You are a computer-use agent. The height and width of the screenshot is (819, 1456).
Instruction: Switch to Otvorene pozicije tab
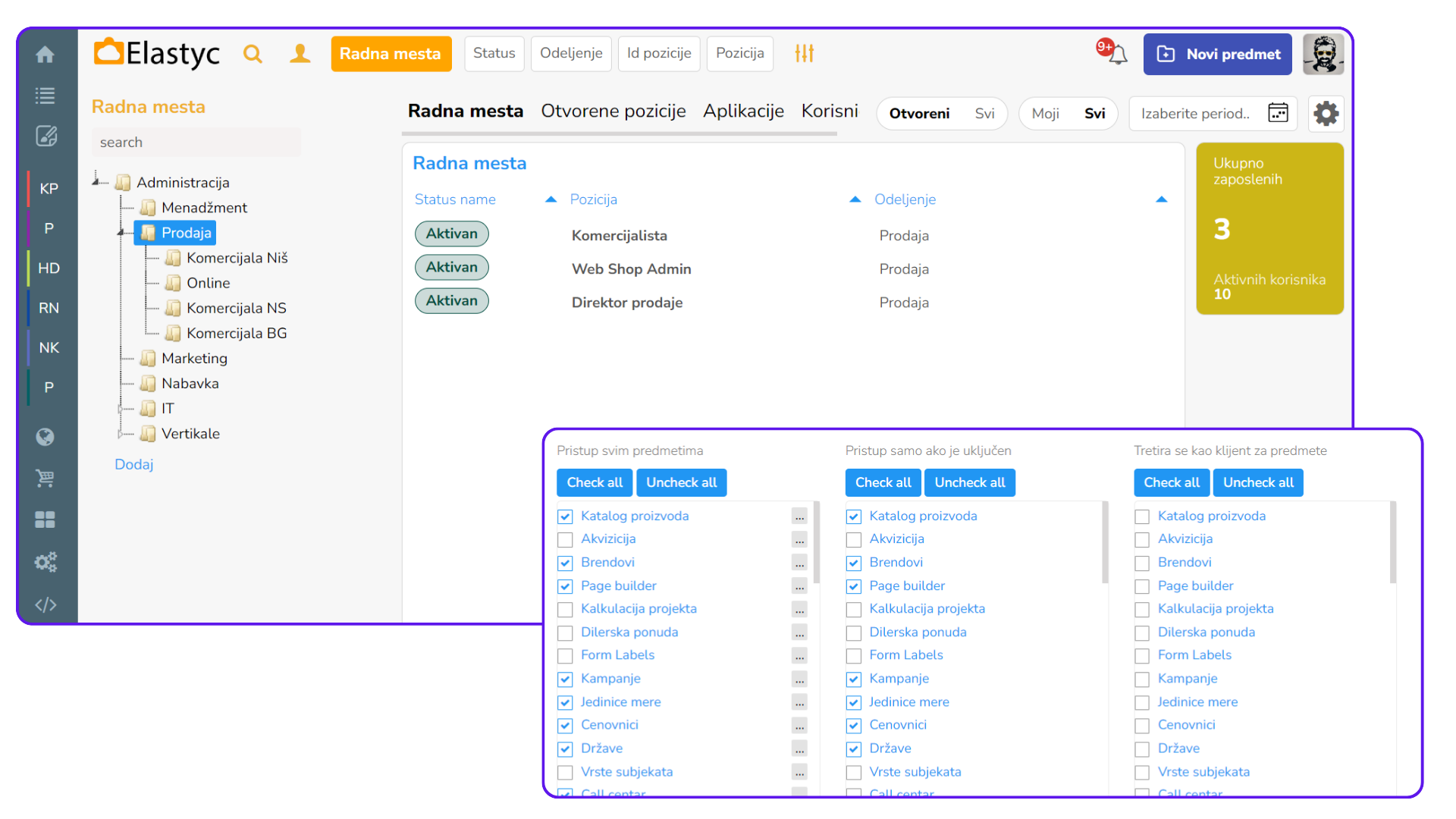pyautogui.click(x=613, y=111)
